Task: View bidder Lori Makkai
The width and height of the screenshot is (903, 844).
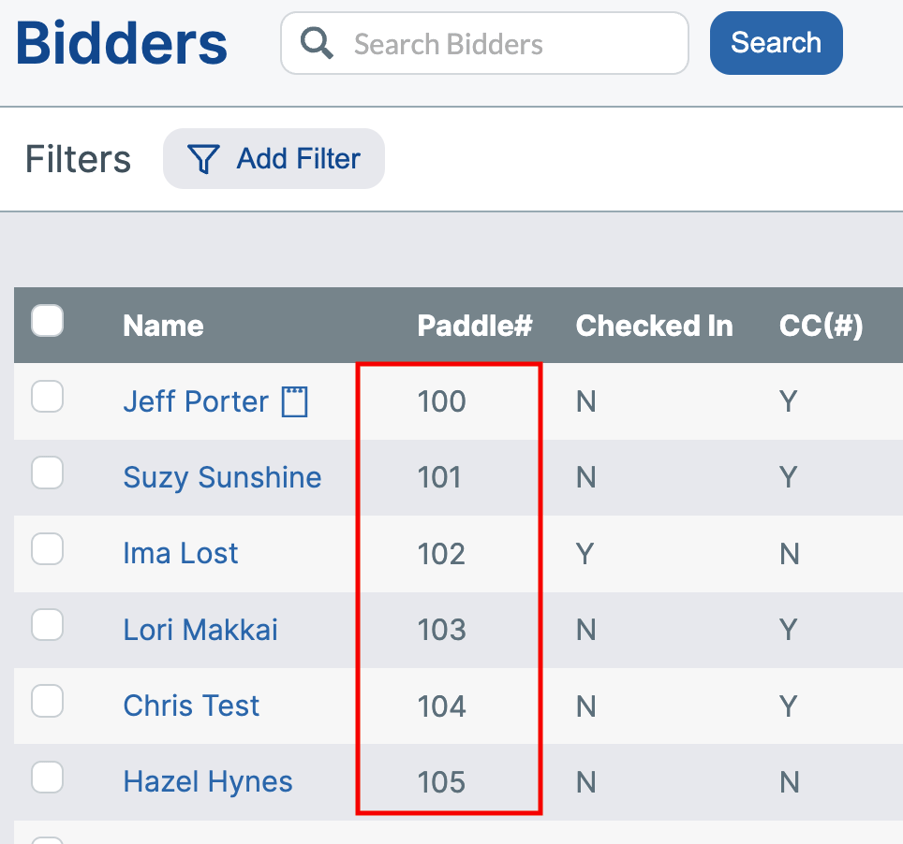Action: pos(200,630)
